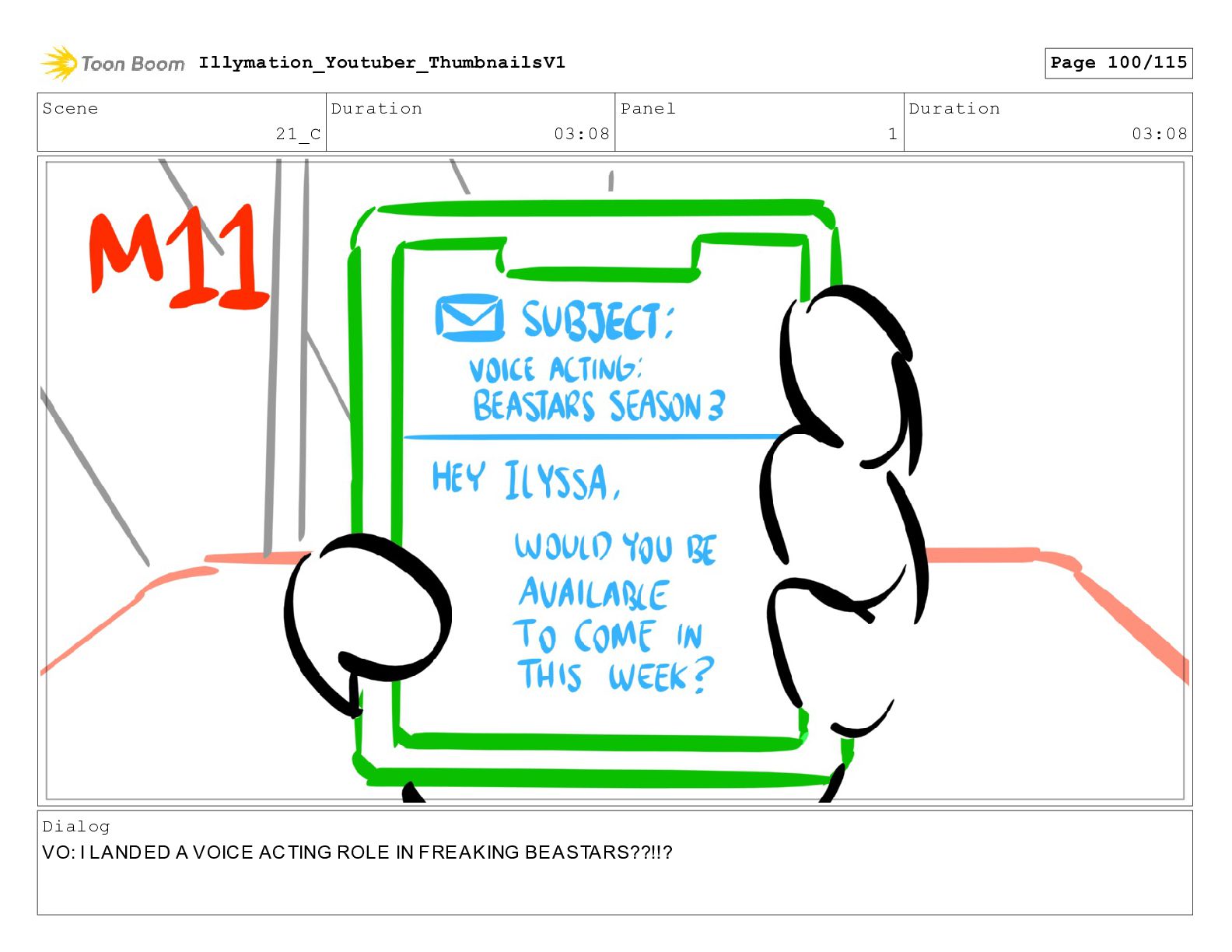1232x952 pixels.
Task: Click the VO dialog line about Beastars
Action: 358,852
